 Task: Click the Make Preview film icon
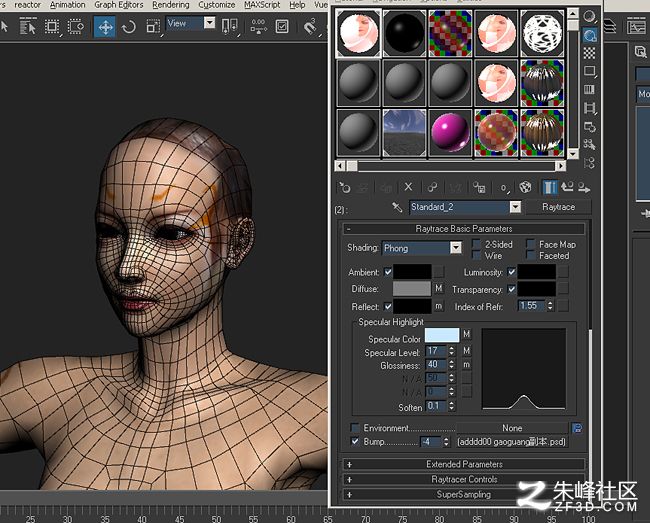tap(589, 108)
